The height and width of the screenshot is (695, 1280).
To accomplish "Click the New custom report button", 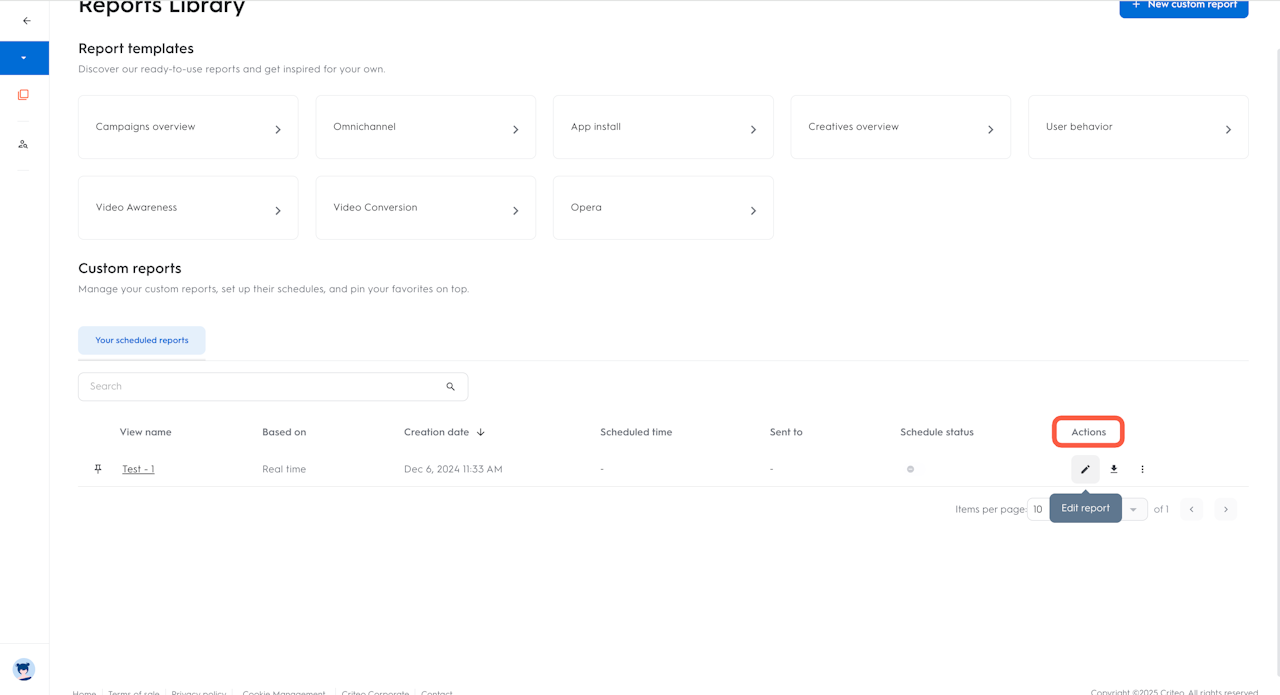I will coord(1183,6).
